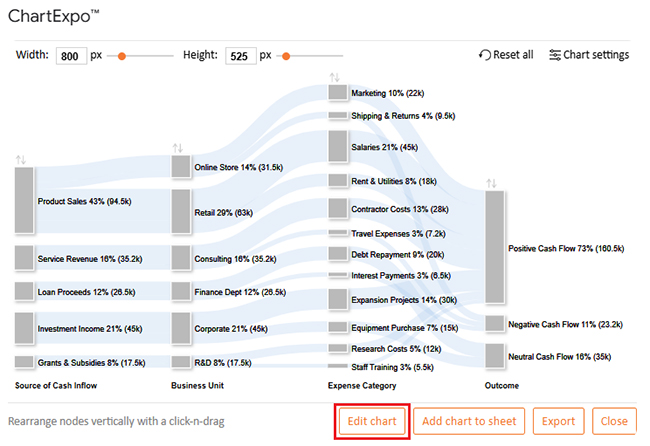Open the Export button

pos(558,421)
